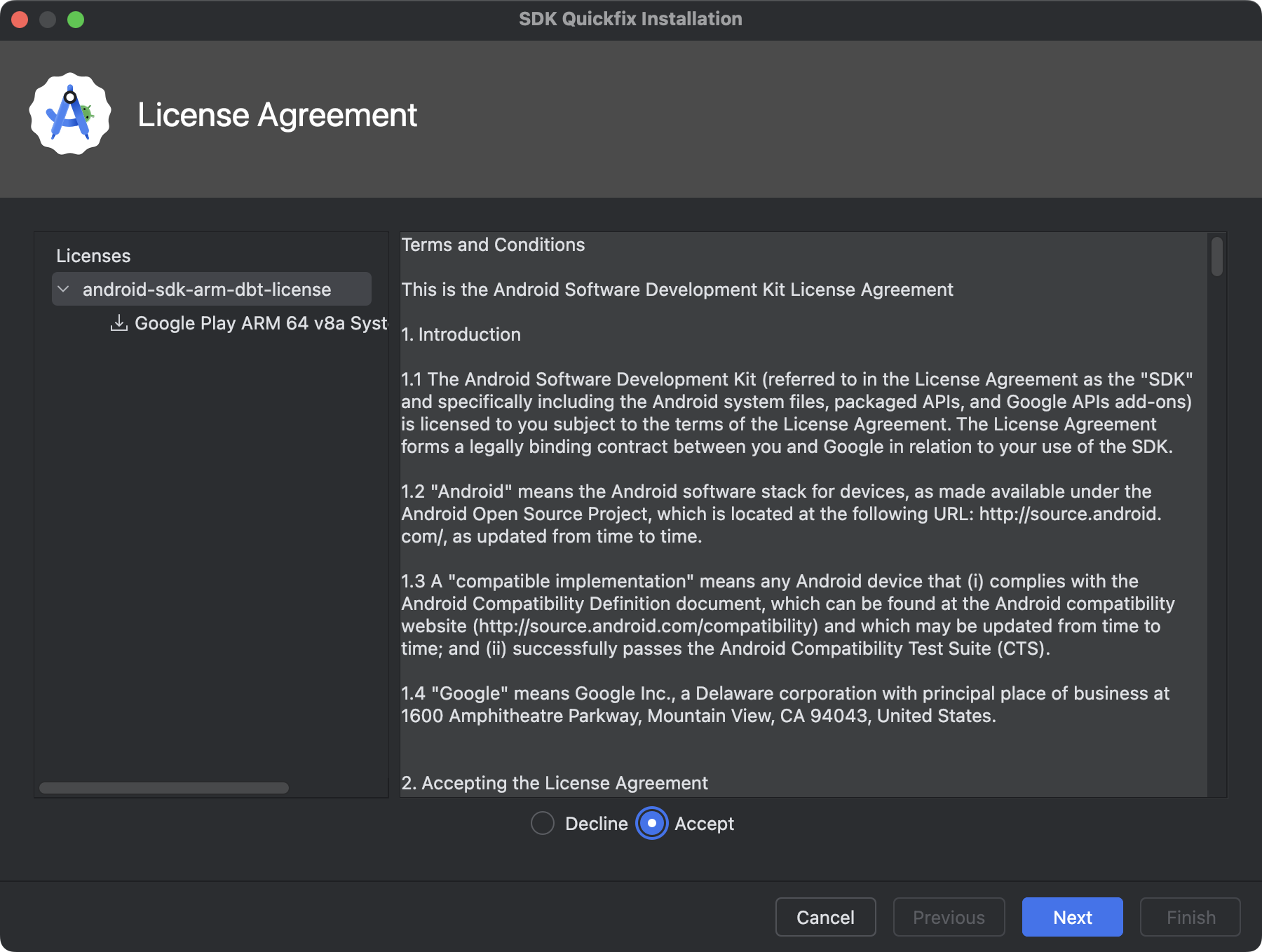The width and height of the screenshot is (1262, 952).
Task: Select the android-sdk-arm-dbt-license entry
Action: coord(207,289)
